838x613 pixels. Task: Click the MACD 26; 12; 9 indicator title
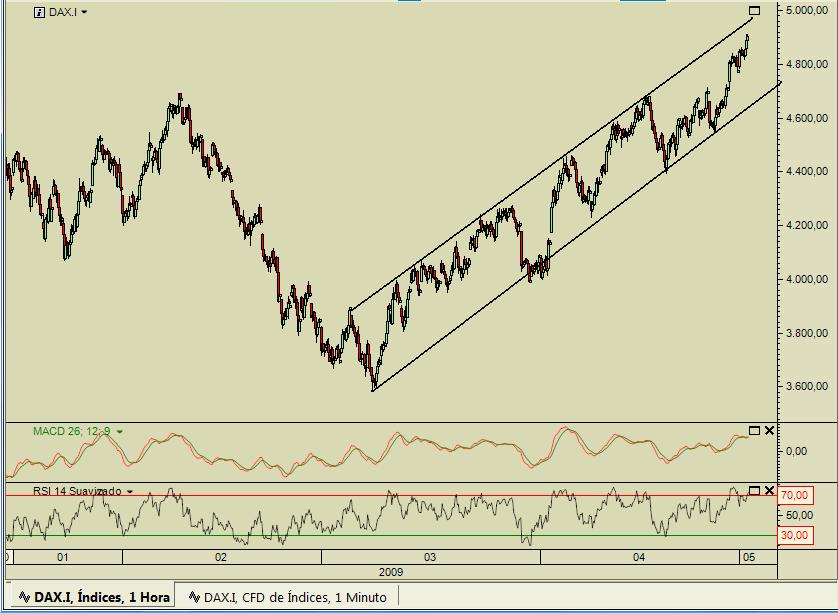coord(72,431)
